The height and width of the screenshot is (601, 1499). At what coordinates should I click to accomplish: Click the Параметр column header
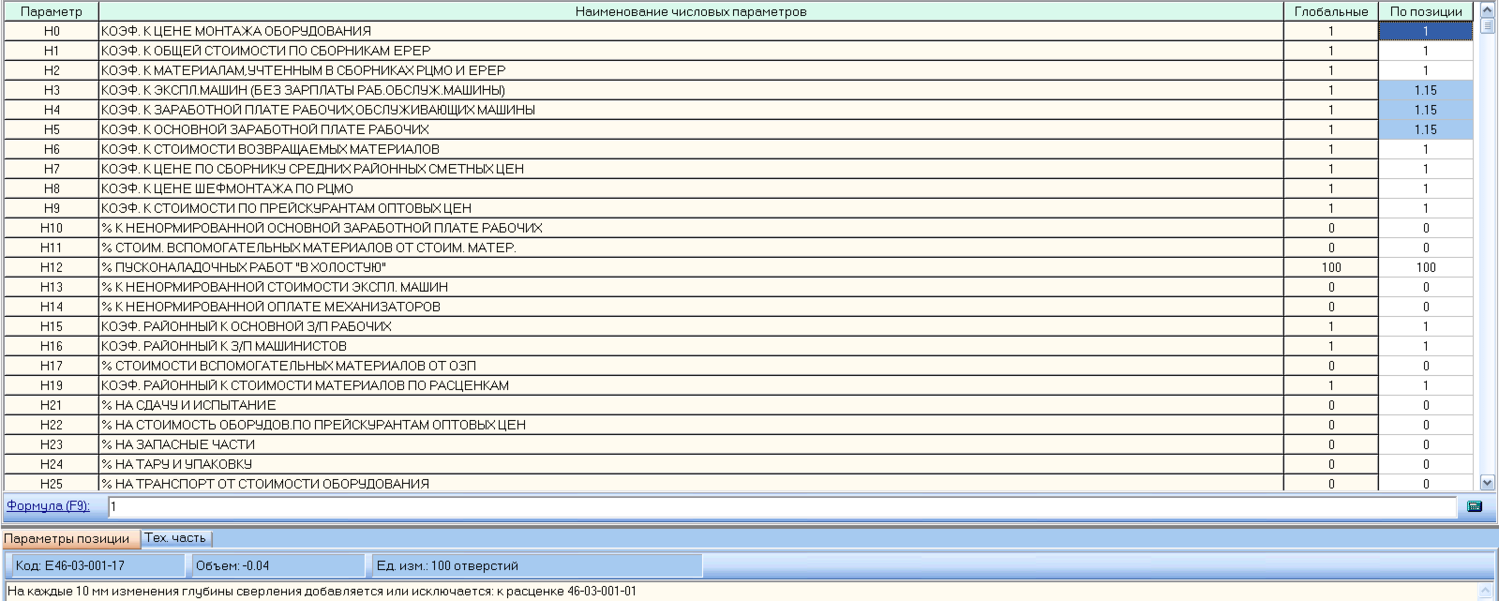pyautogui.click(x=51, y=12)
